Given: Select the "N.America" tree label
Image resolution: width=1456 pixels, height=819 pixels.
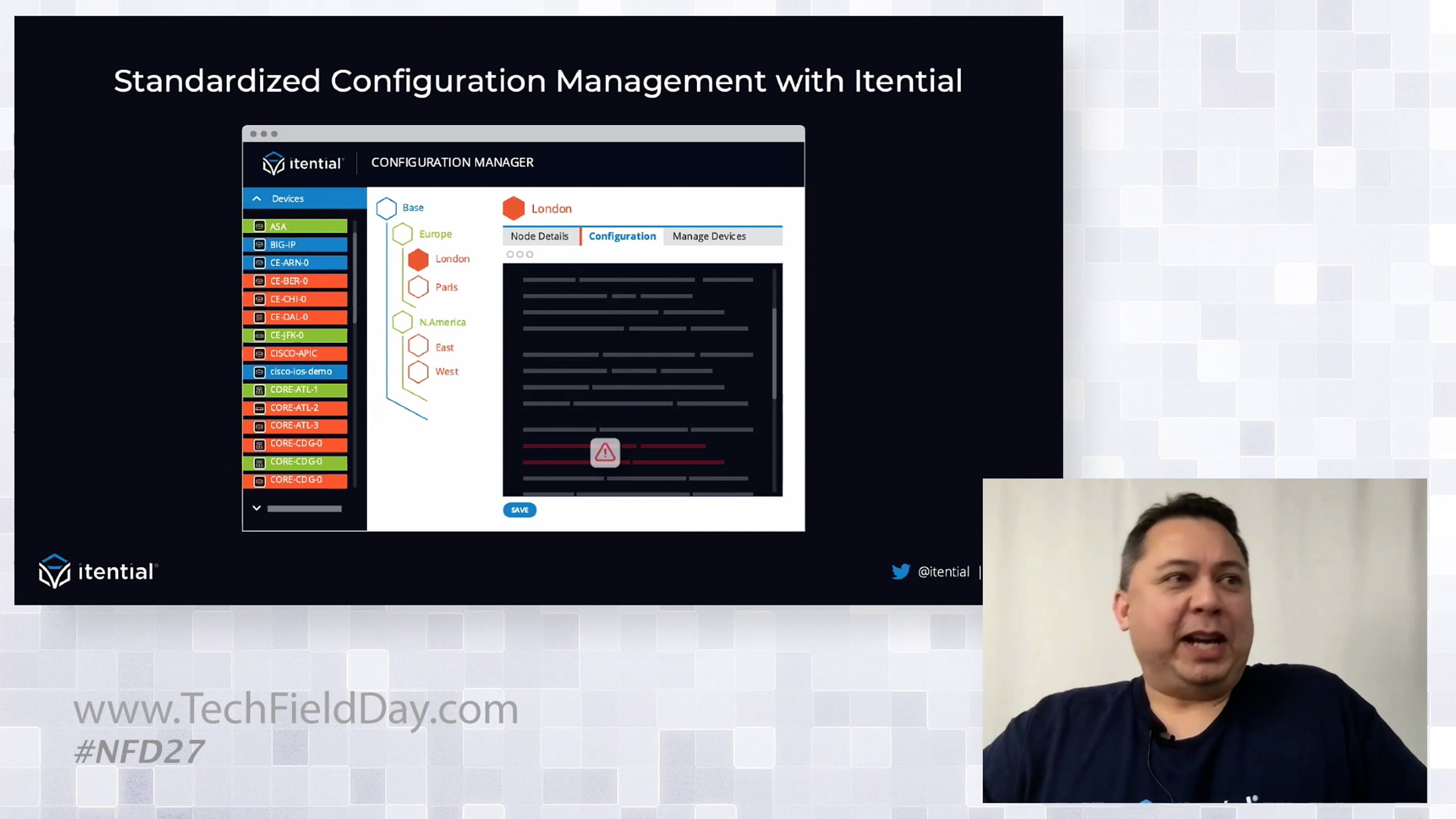Looking at the screenshot, I should pos(443,322).
